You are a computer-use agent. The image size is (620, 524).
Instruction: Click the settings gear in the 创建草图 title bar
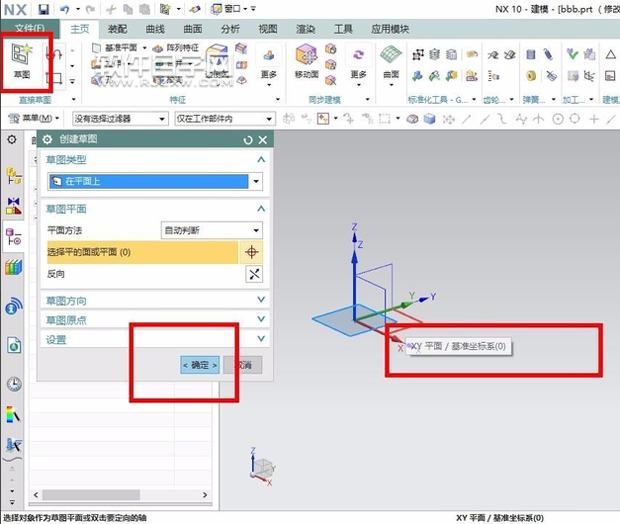point(47,139)
